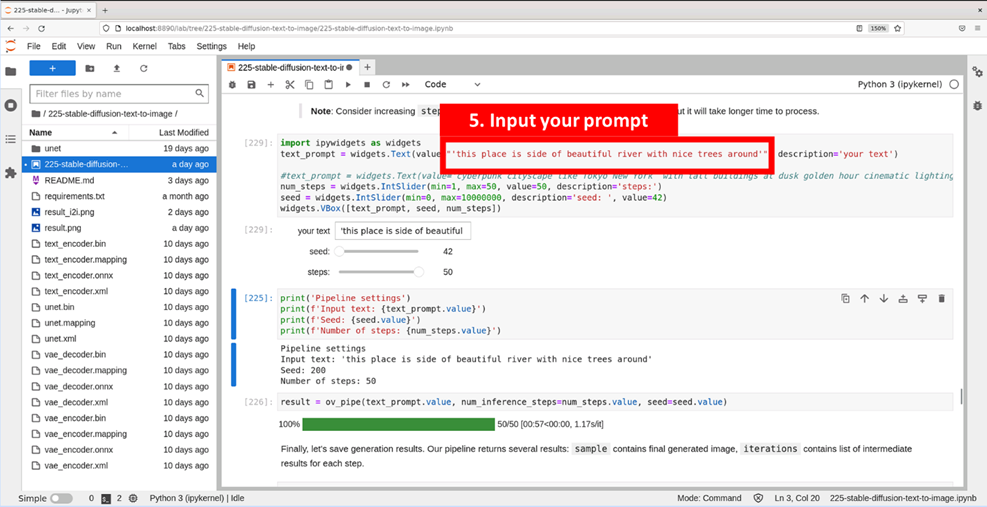The height and width of the screenshot is (507, 987).
Task: Interrupt the kernel with stop button
Action: click(x=367, y=84)
